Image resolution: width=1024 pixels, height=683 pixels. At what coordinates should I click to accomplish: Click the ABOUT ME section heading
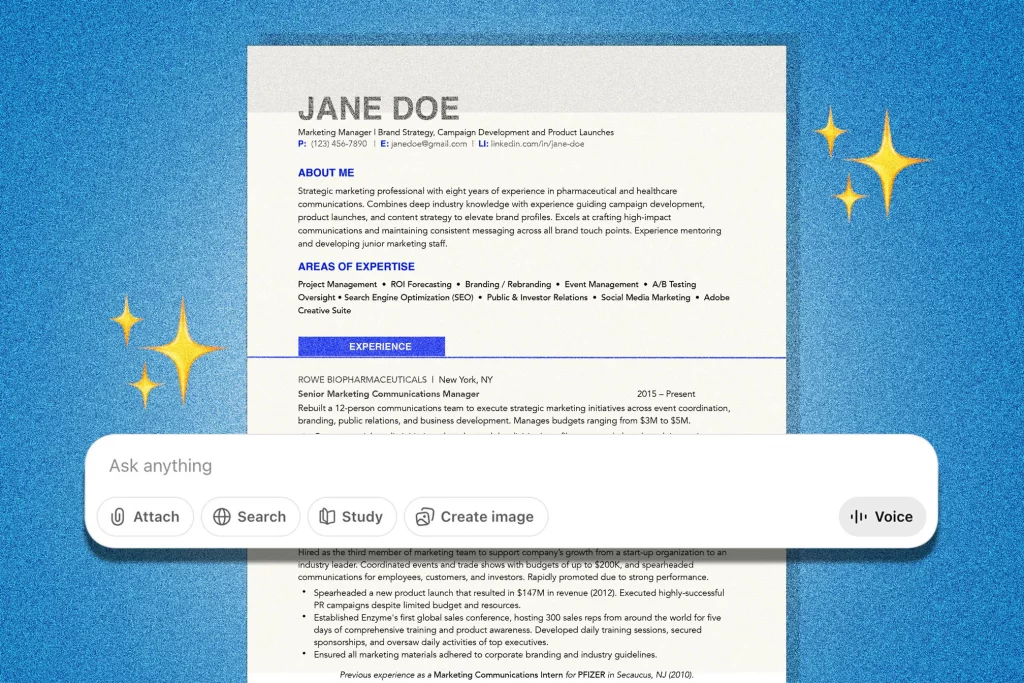coord(325,173)
